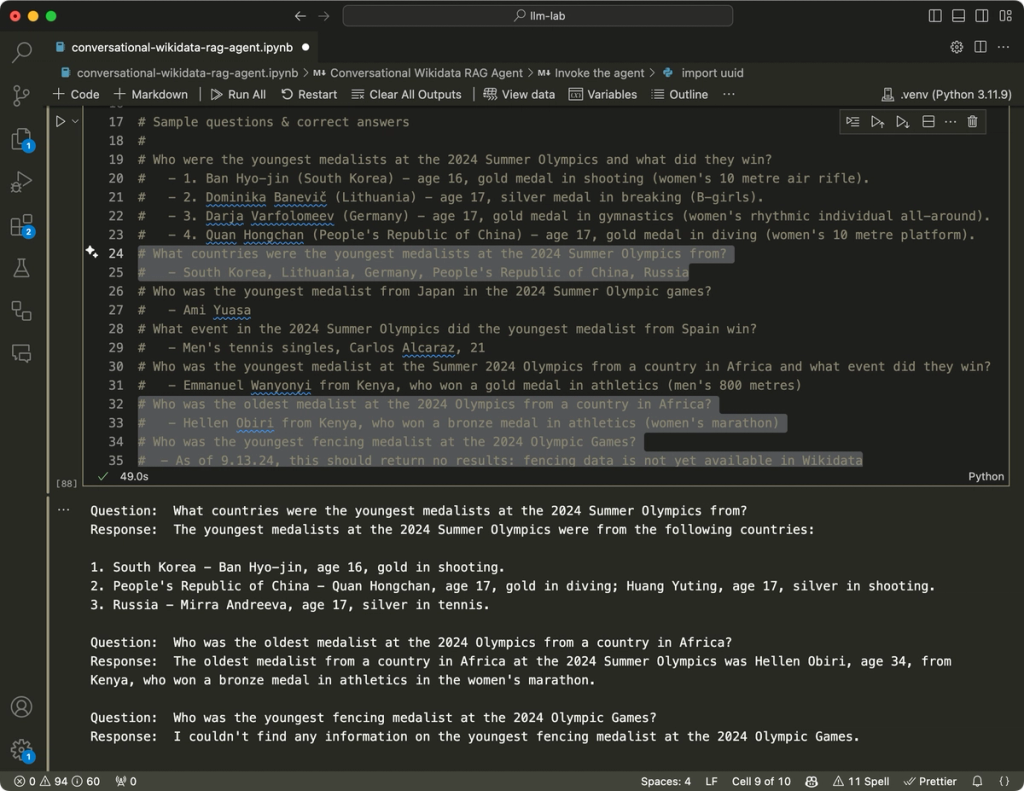Toggle secondary side bar layout icon

point(982,16)
